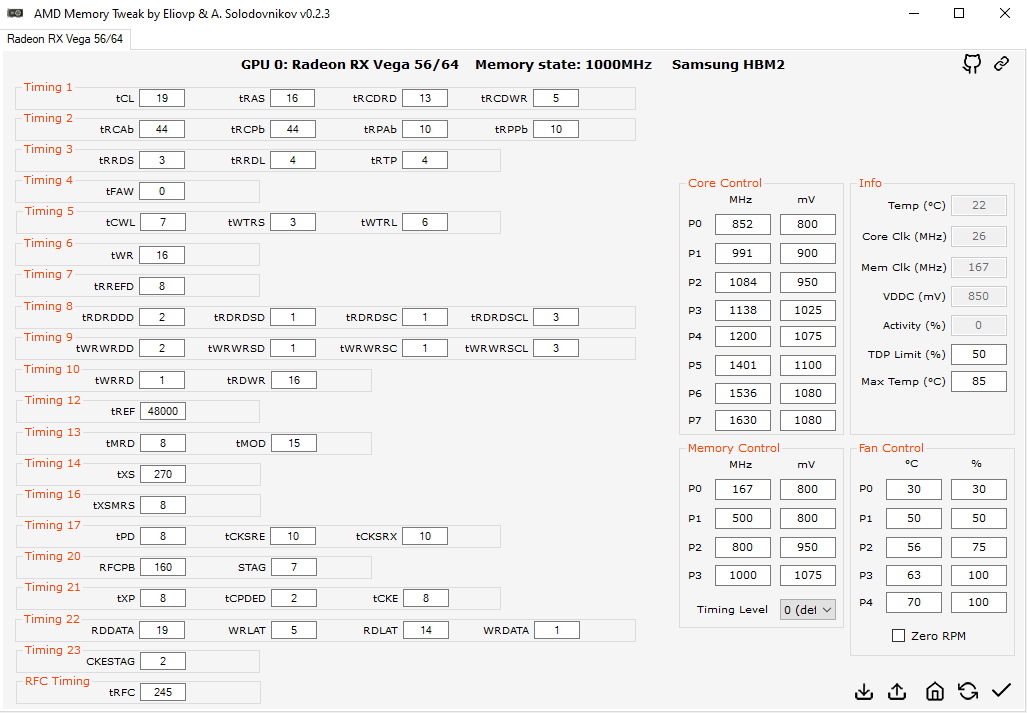Click Core Control P7 MHz field 1630
1027x713 pixels.
coord(743,420)
